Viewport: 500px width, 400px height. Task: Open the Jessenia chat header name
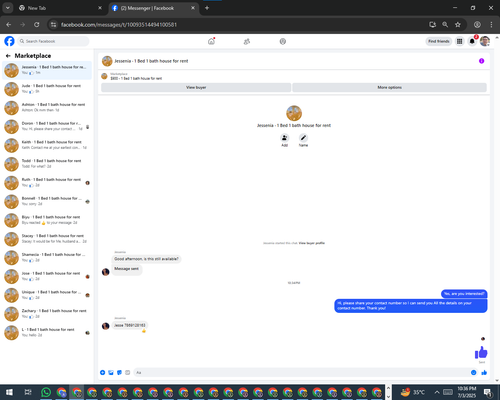[x=151, y=61]
